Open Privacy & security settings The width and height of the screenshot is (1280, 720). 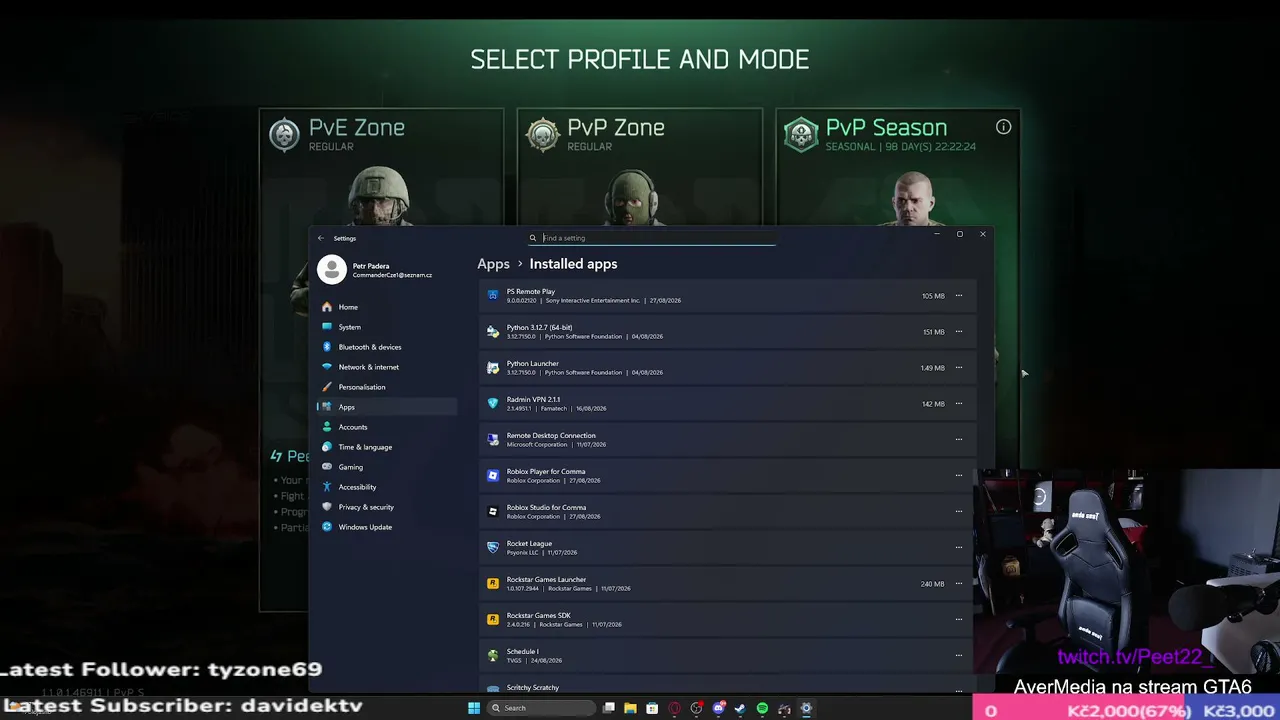[387, 507]
